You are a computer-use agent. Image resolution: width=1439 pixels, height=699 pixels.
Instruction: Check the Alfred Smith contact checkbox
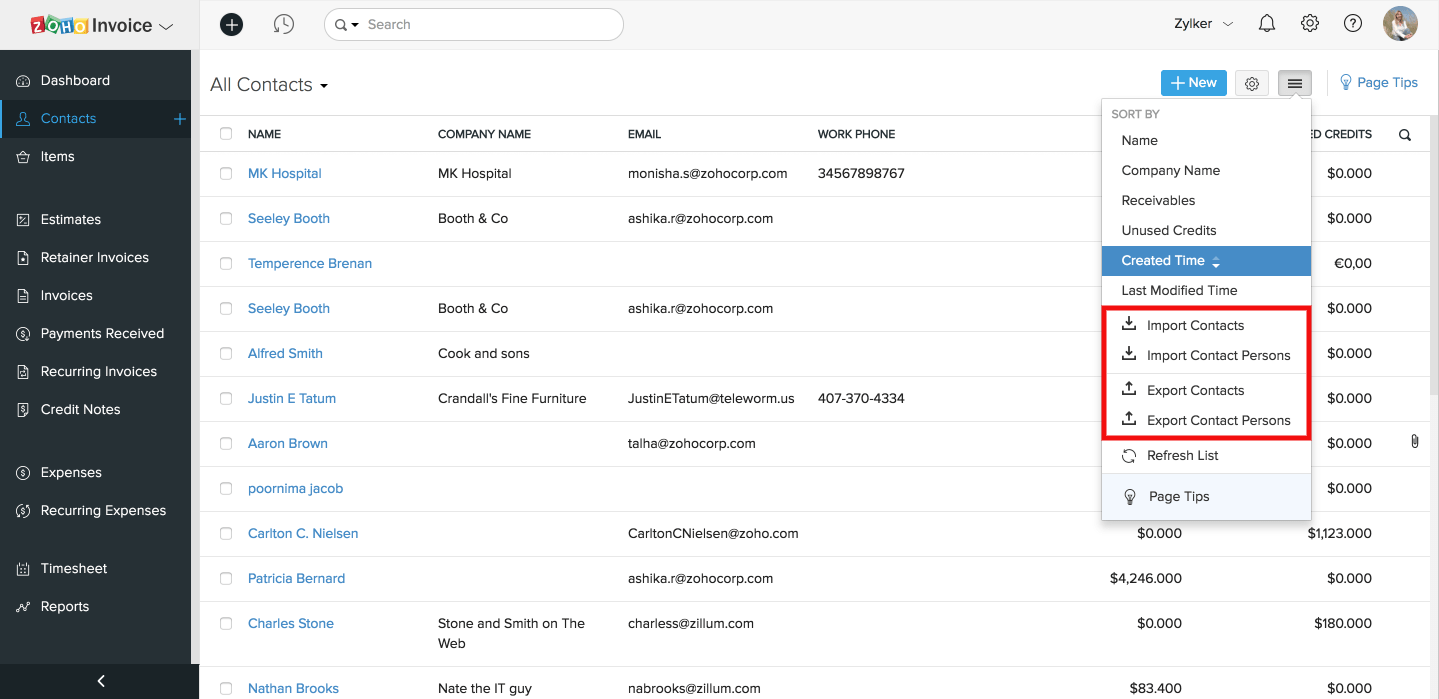(x=226, y=354)
